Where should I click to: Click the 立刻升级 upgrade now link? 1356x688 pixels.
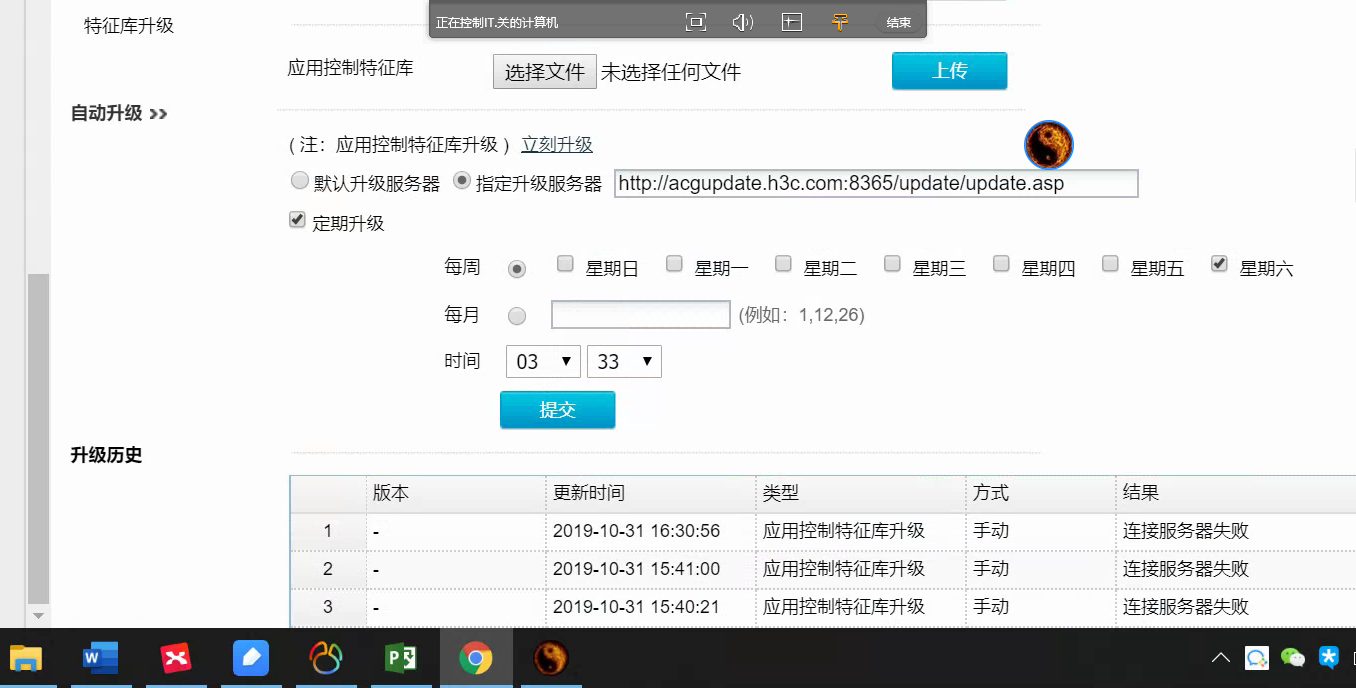click(x=557, y=145)
